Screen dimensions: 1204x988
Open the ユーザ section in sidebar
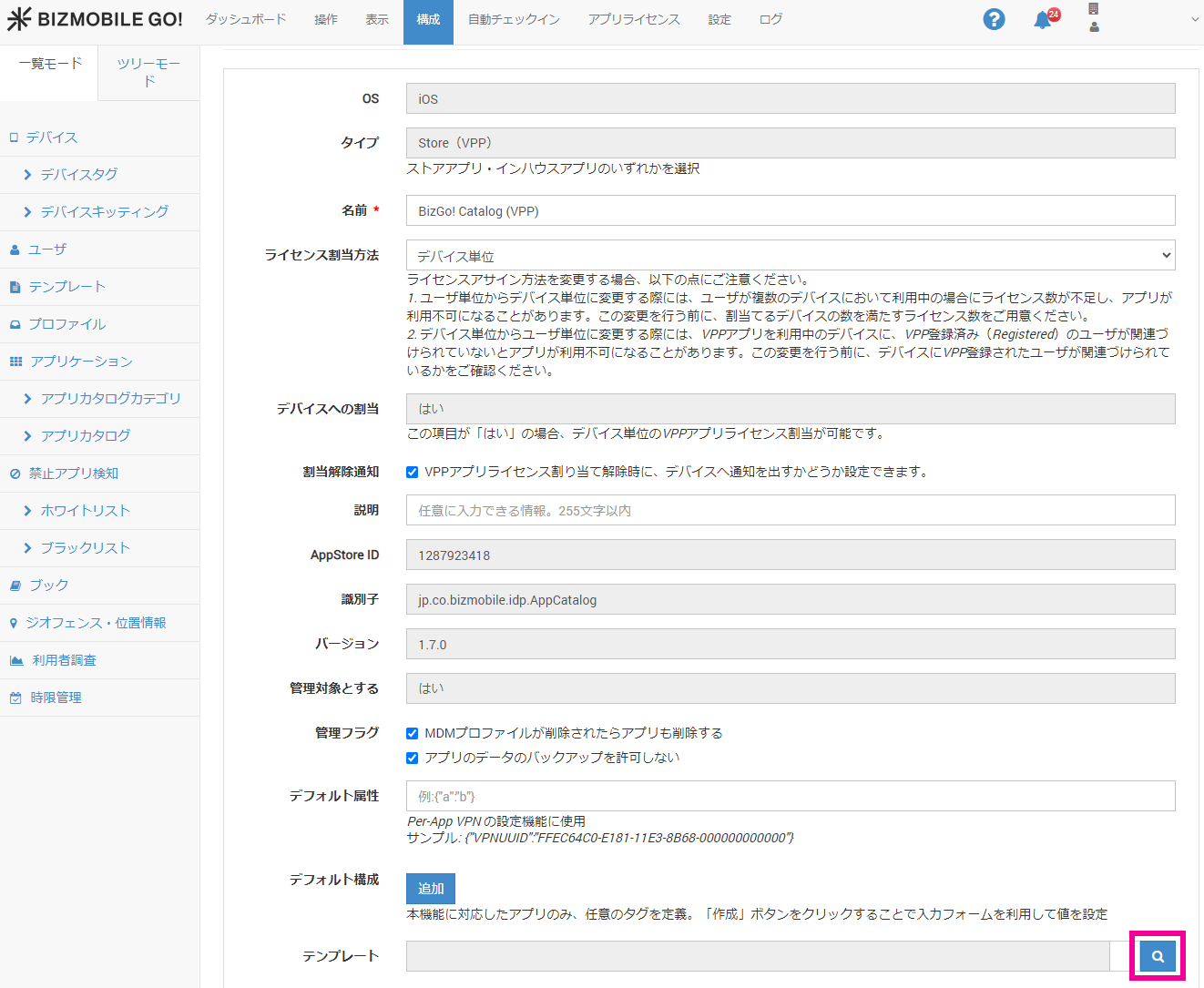[46, 250]
